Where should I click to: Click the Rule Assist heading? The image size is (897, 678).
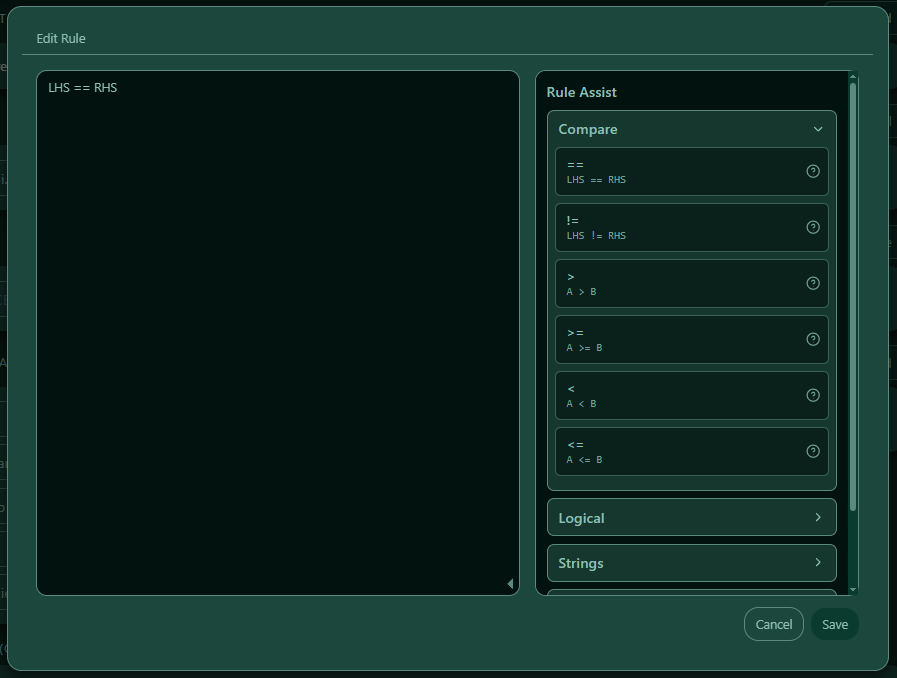point(581,92)
